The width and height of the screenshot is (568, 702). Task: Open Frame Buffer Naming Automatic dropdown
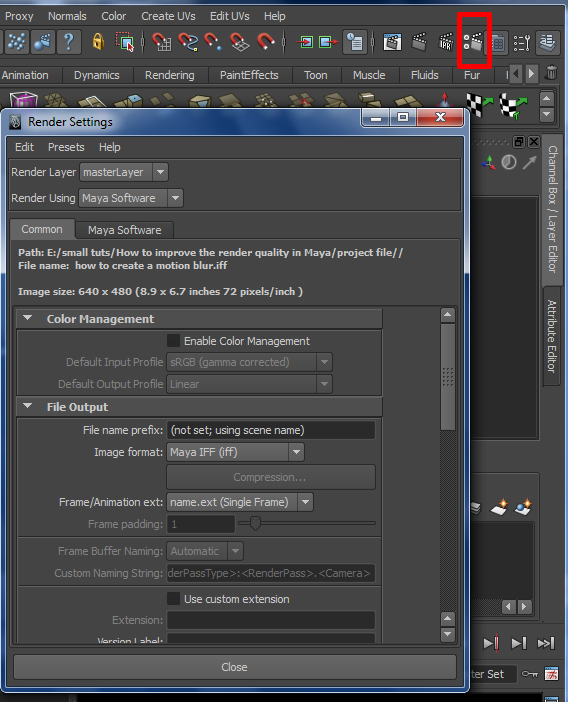pyautogui.click(x=205, y=551)
